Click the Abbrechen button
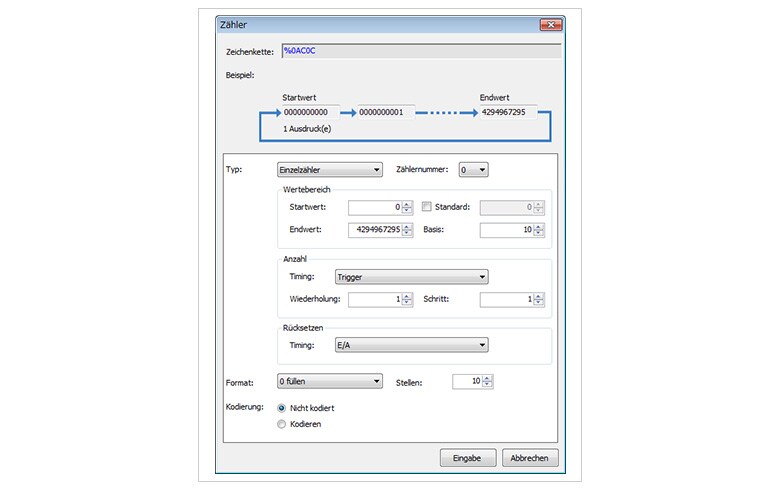Screen dimensions: 781x500 point(530,458)
